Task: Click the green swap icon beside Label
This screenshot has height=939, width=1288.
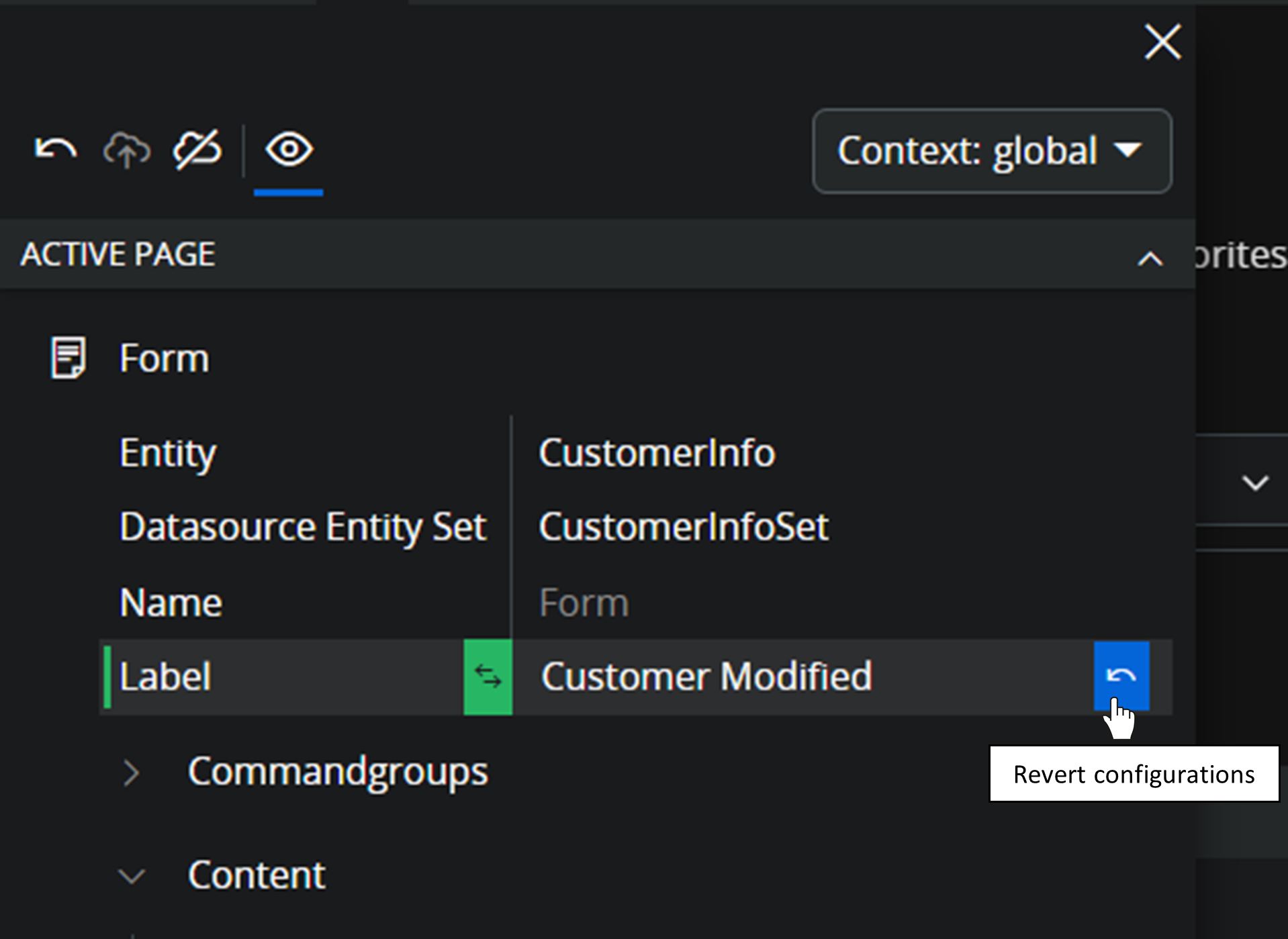Action: coord(488,677)
